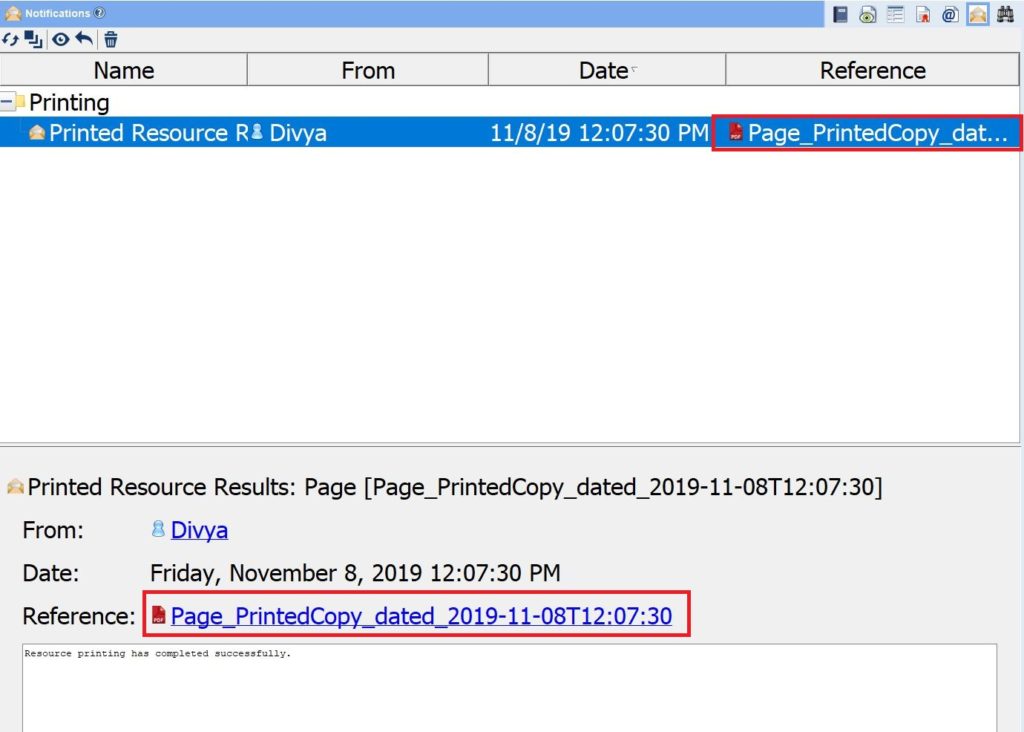Click the certificate document icon
This screenshot has width=1024, height=732.
923,14
